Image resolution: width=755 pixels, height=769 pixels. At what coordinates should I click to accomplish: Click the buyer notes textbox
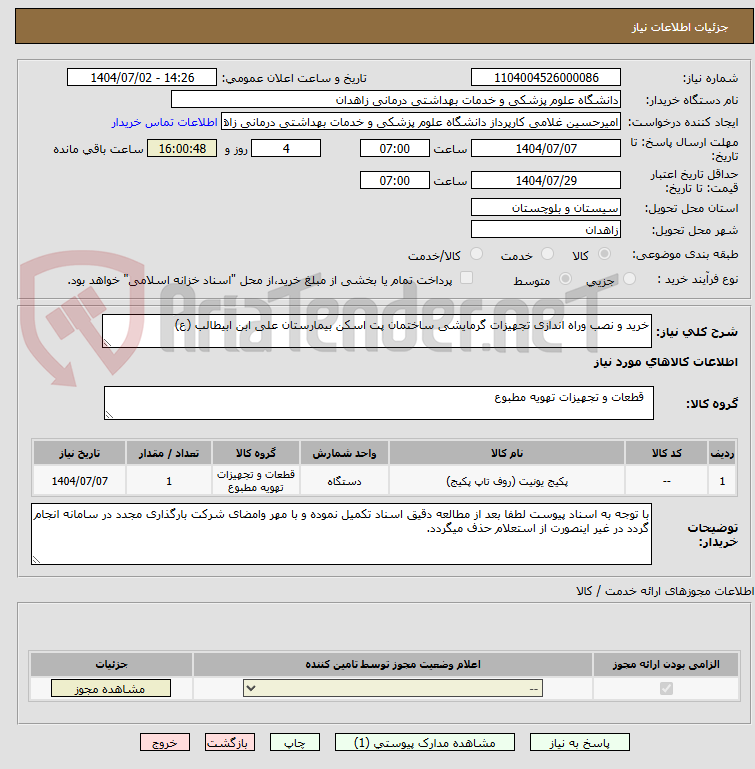tap(341, 534)
